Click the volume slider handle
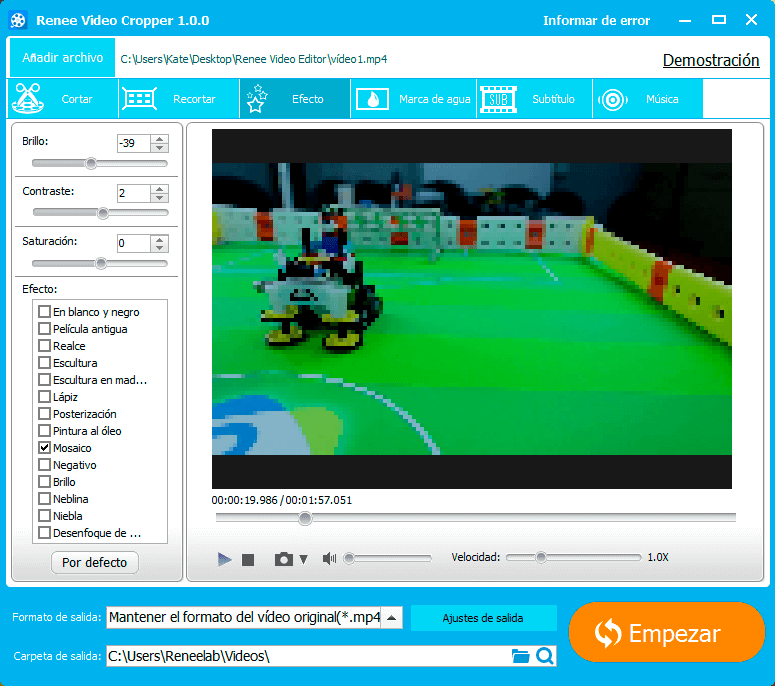This screenshot has height=686, width=775. (349, 558)
